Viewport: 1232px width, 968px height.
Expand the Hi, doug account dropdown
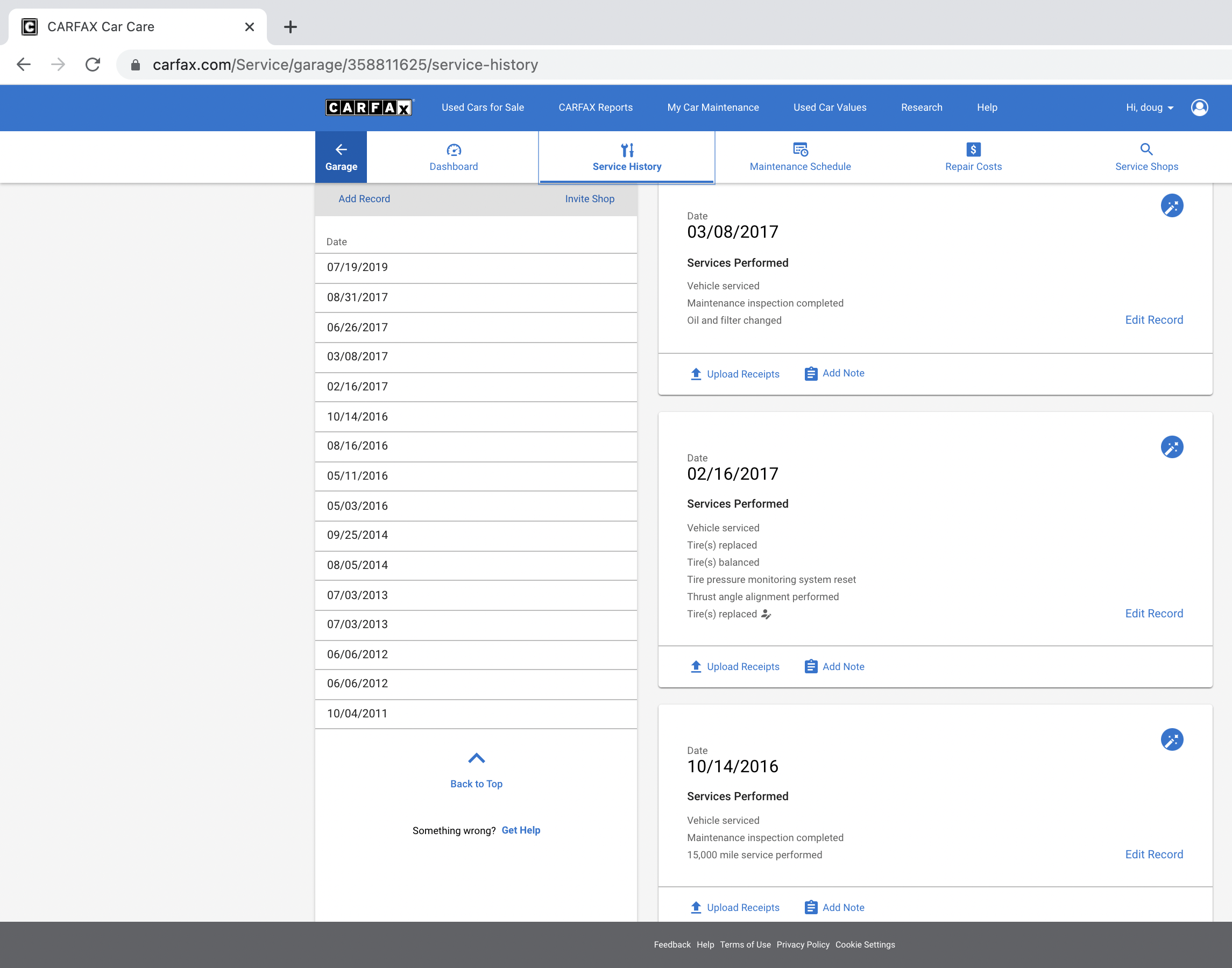tap(1150, 107)
